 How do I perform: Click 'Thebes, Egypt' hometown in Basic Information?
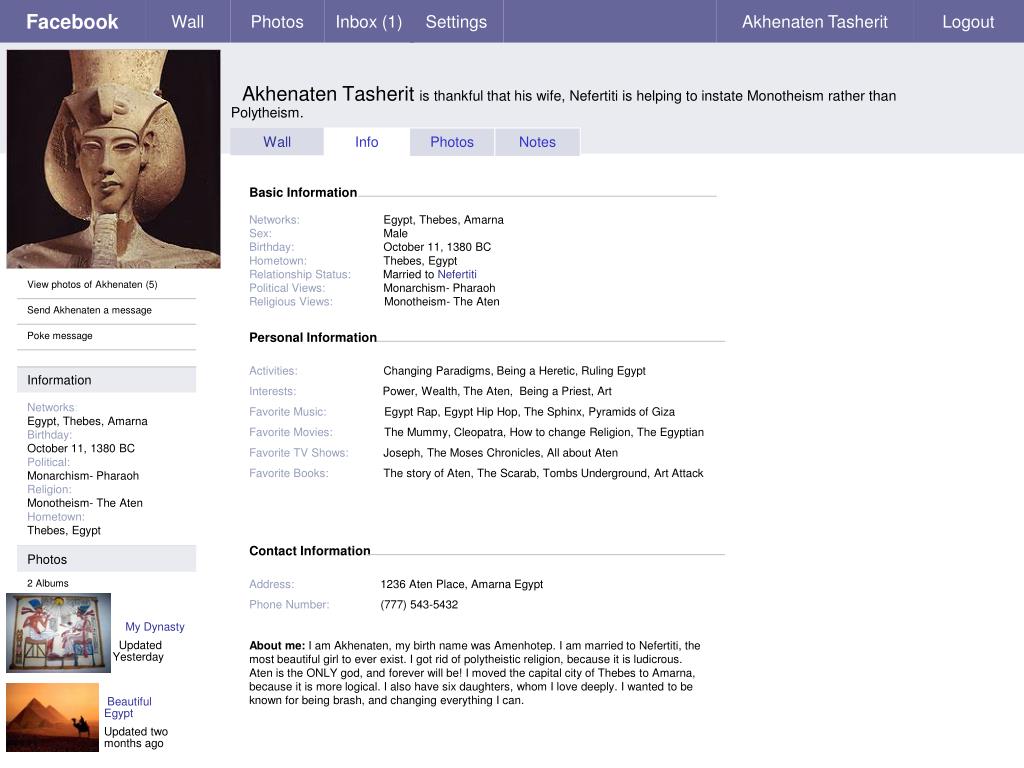tap(420, 261)
